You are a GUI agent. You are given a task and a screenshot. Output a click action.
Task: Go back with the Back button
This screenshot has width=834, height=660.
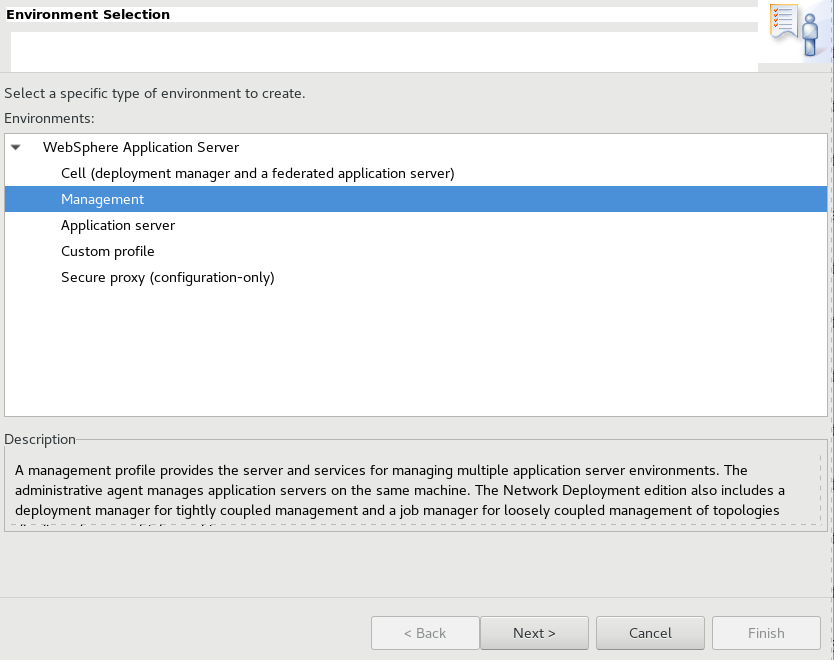click(x=425, y=633)
